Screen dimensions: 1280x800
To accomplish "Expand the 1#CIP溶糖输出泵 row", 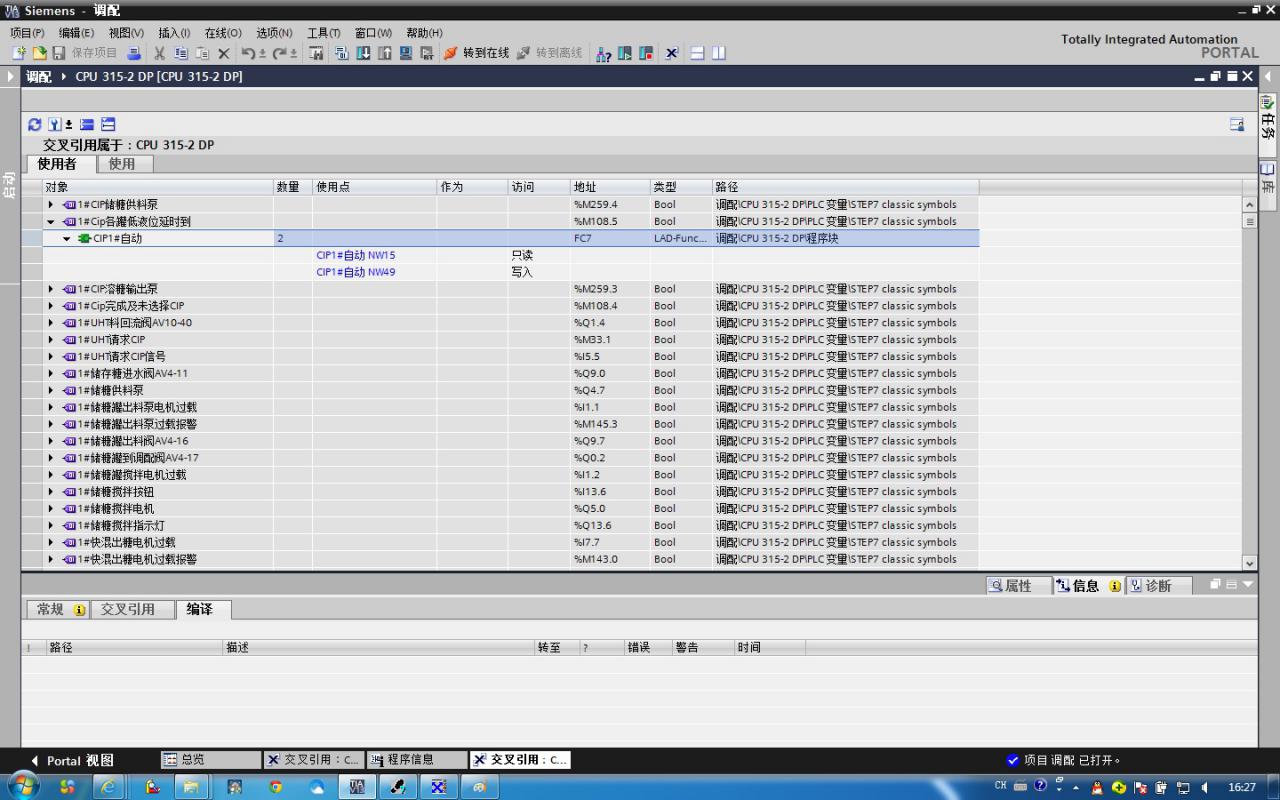I will (x=51, y=289).
